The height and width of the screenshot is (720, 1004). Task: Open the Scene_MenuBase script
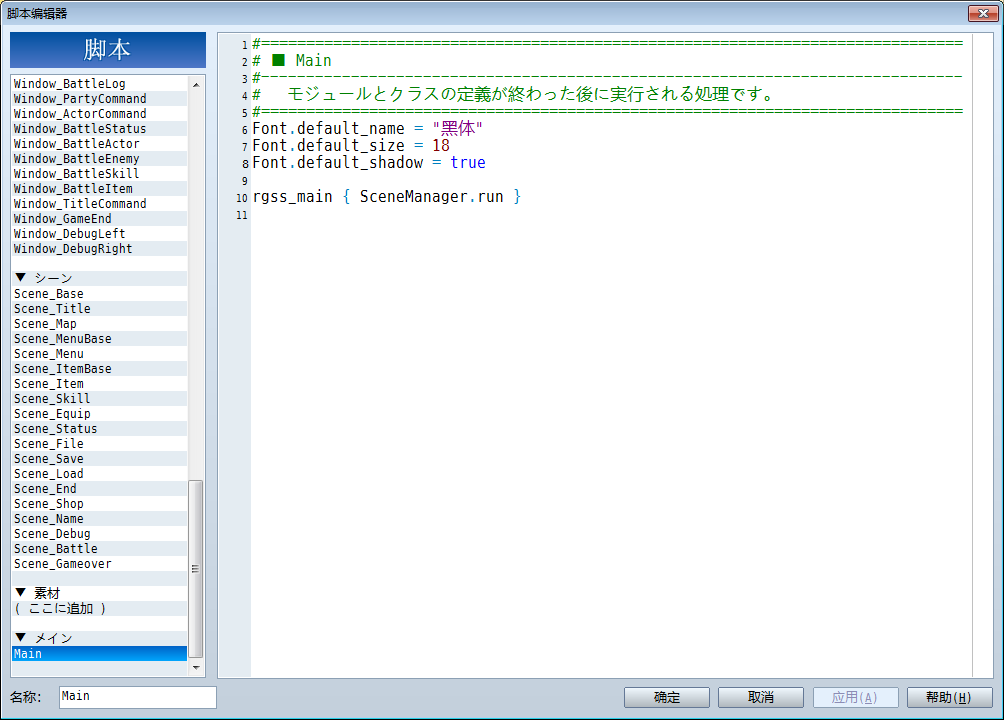click(99, 339)
